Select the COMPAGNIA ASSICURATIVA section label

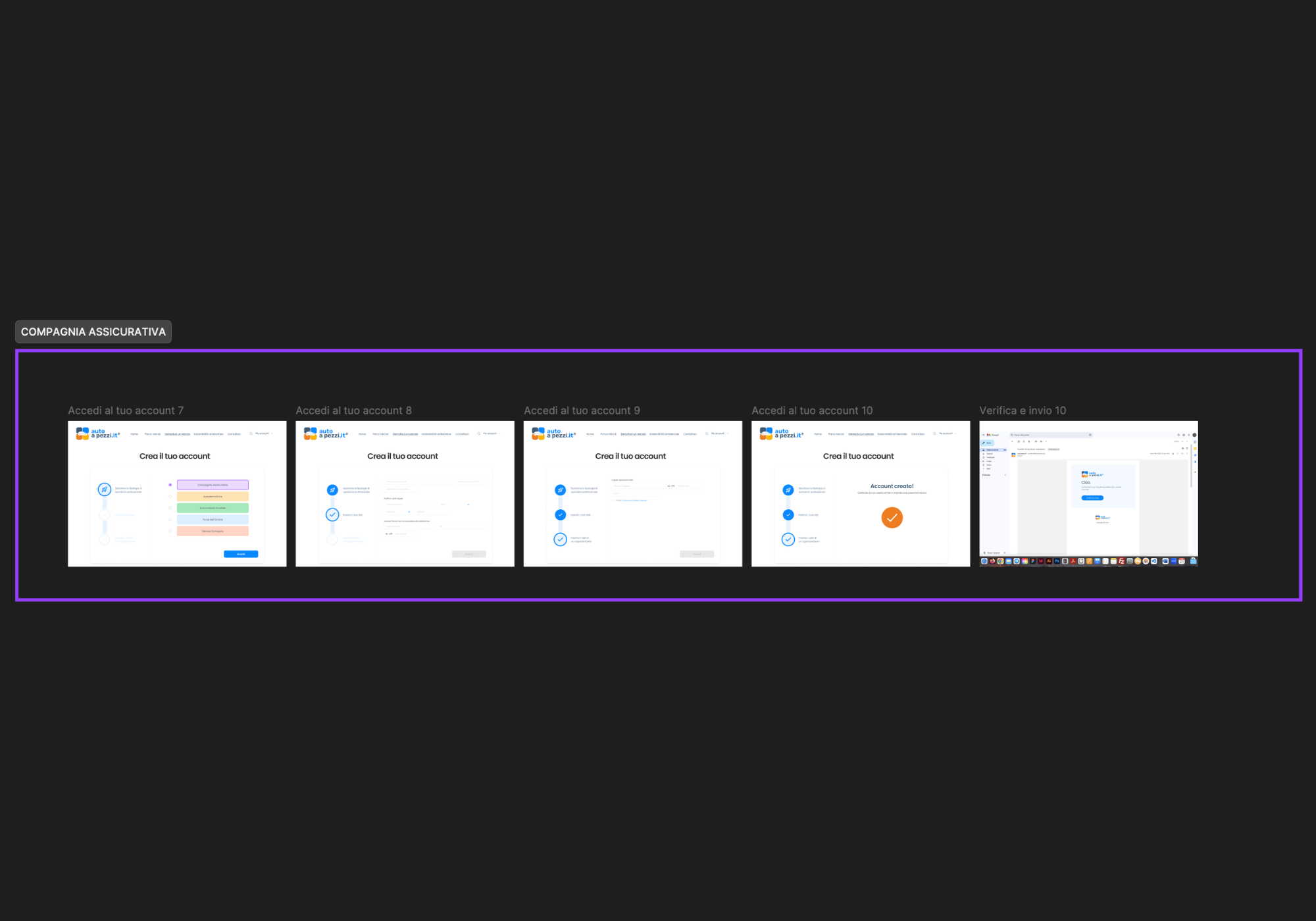click(x=93, y=332)
